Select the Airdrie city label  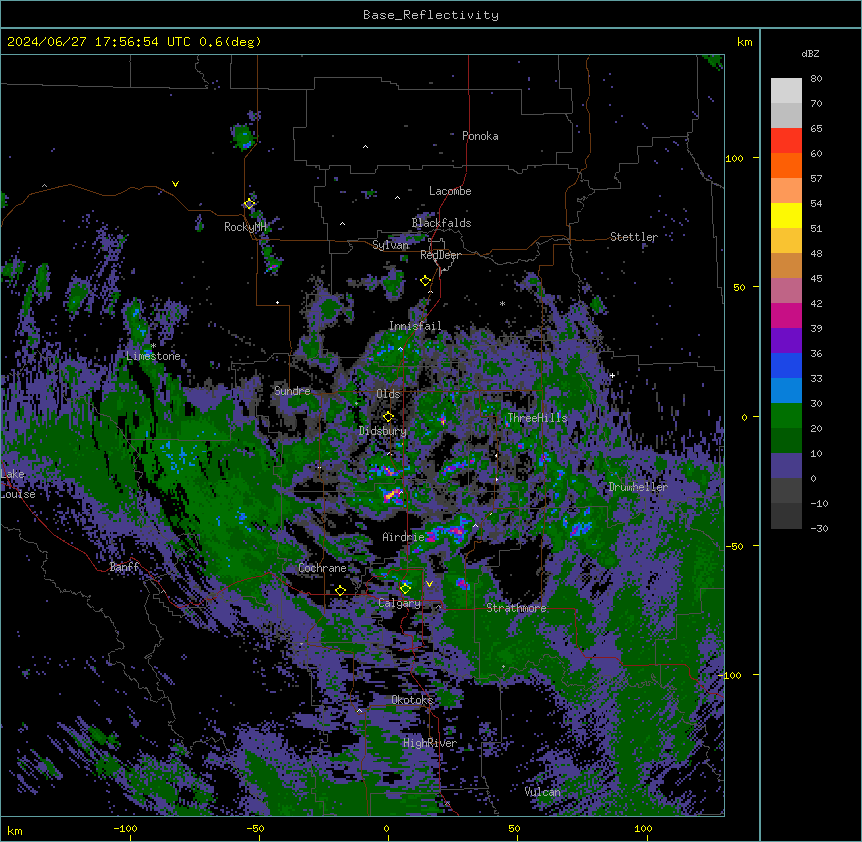tap(403, 537)
